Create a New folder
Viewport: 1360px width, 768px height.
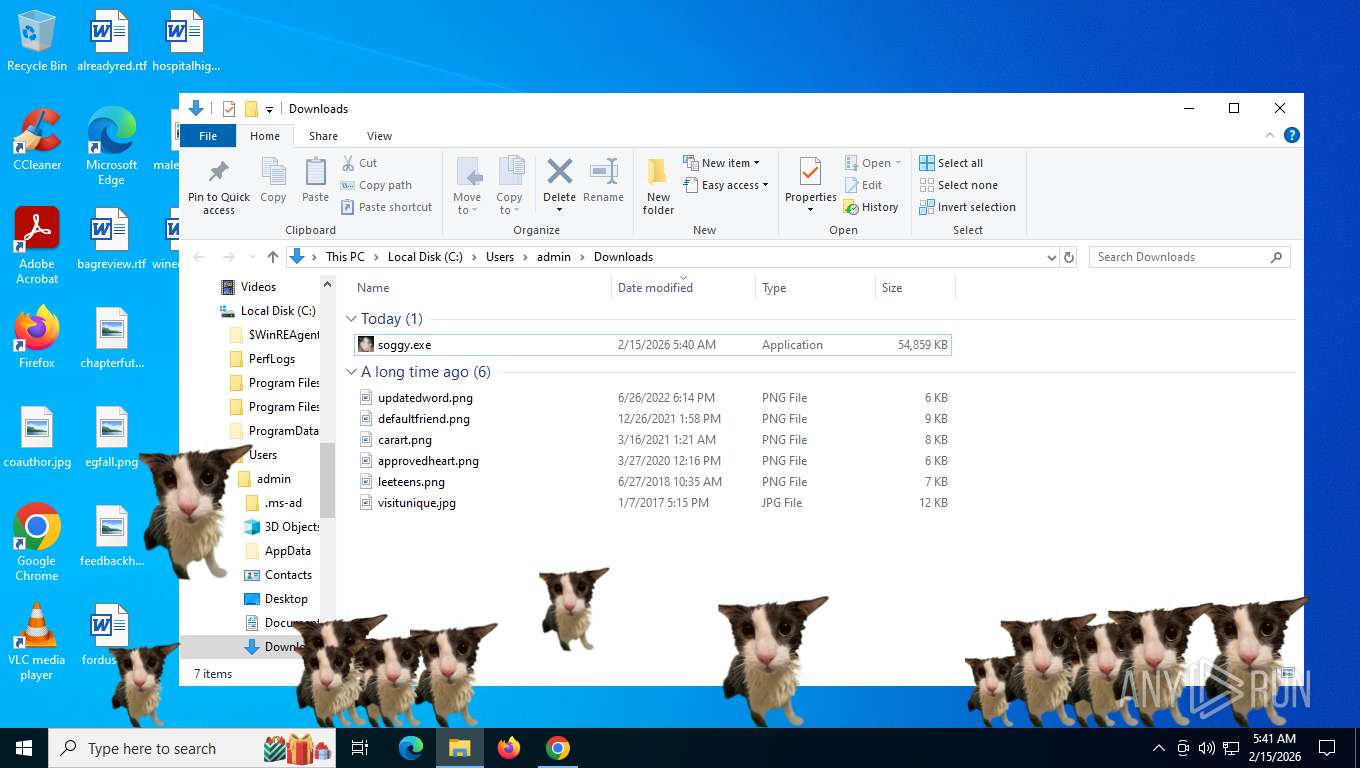(x=658, y=186)
